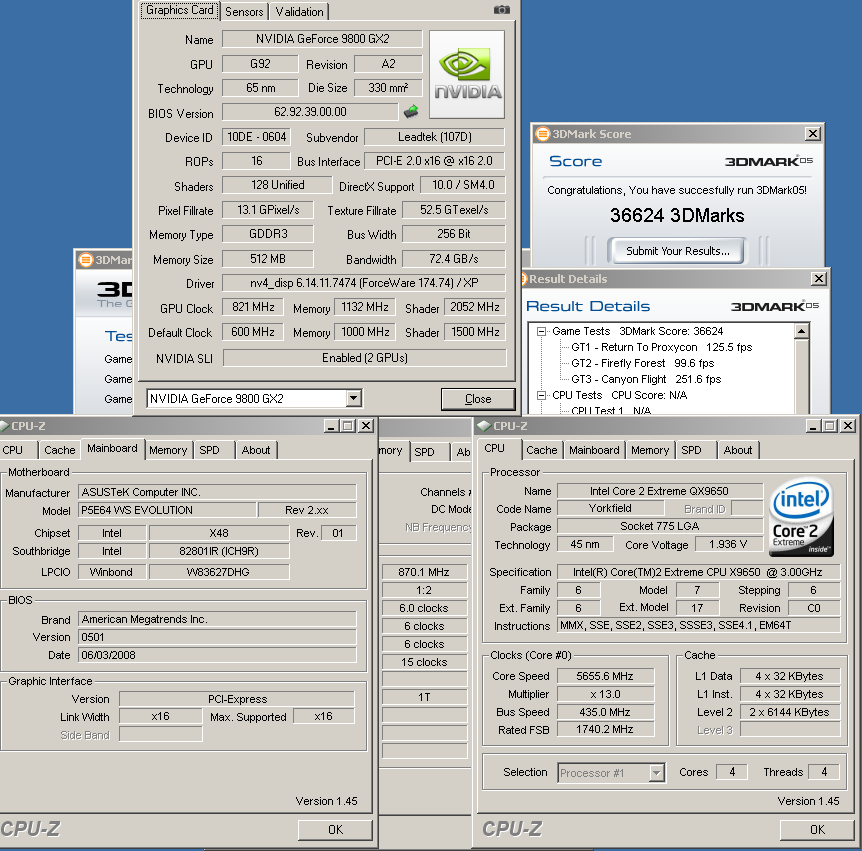Click the Bus Interface PCI-E 2.0 x16 field
This screenshot has width=862, height=851.
coord(434,161)
